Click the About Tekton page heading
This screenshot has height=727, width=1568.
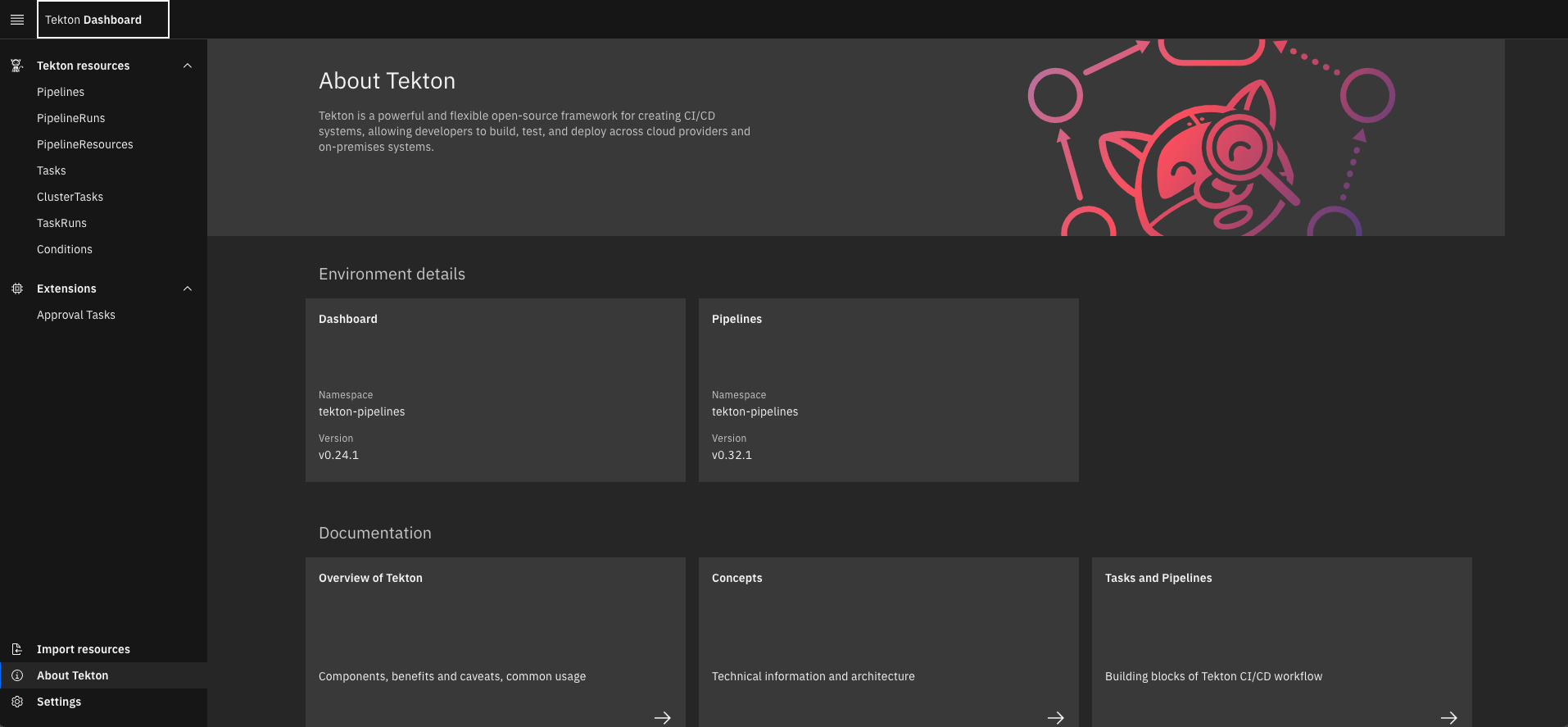(387, 81)
